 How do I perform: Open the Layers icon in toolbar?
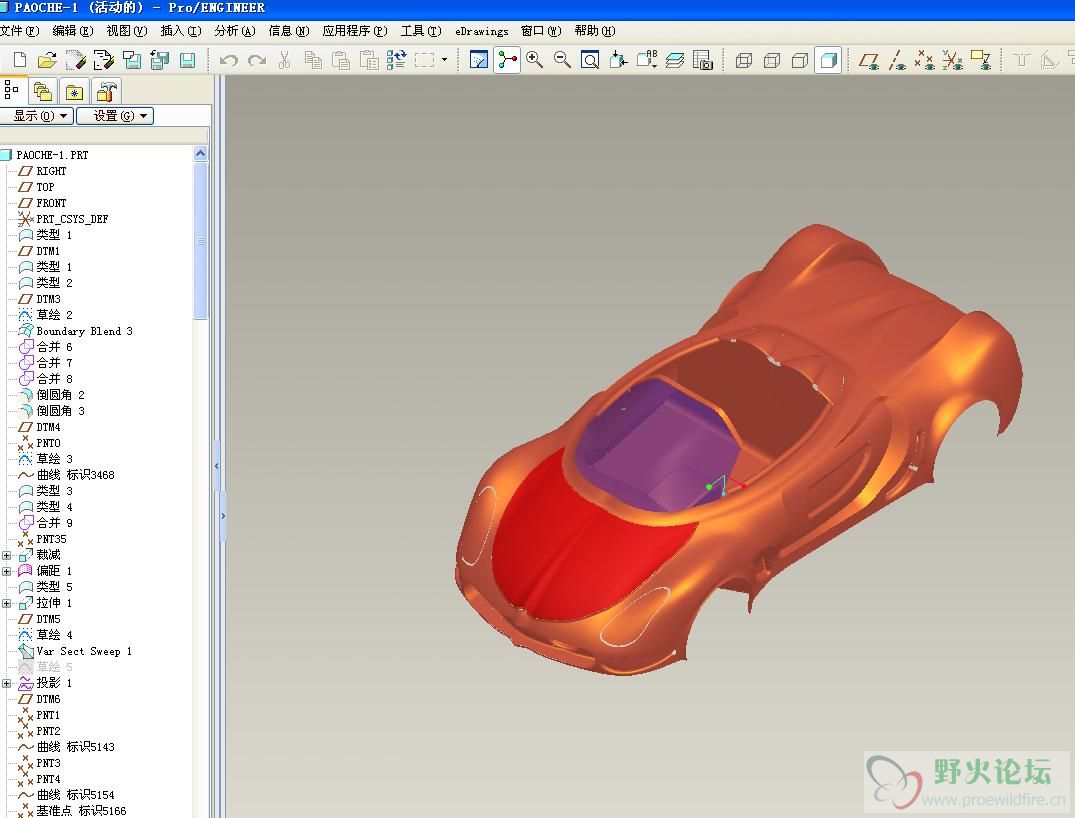click(x=675, y=60)
